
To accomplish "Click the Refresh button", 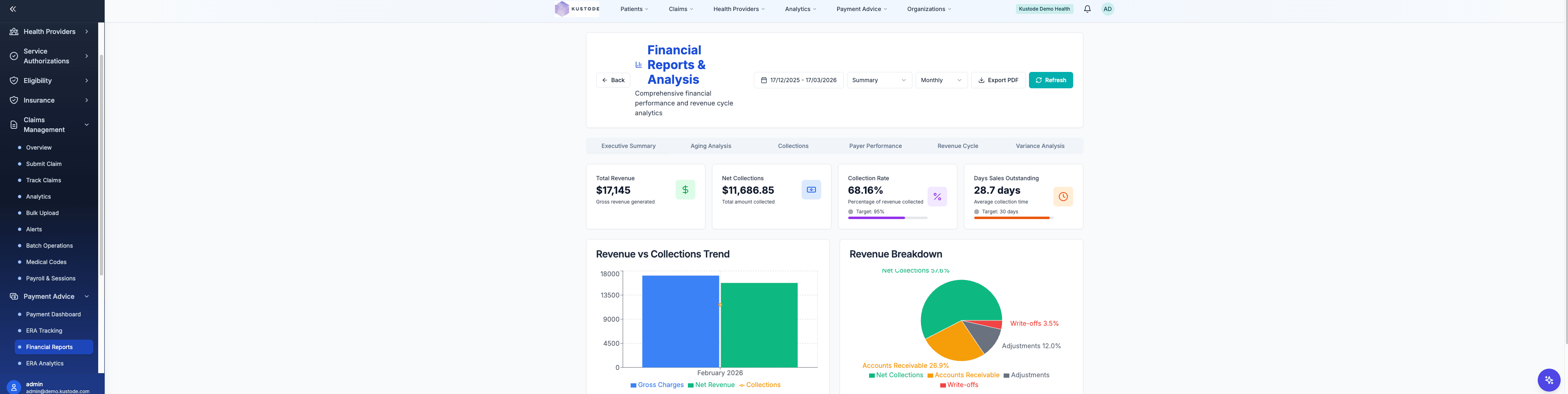I will [x=1051, y=80].
